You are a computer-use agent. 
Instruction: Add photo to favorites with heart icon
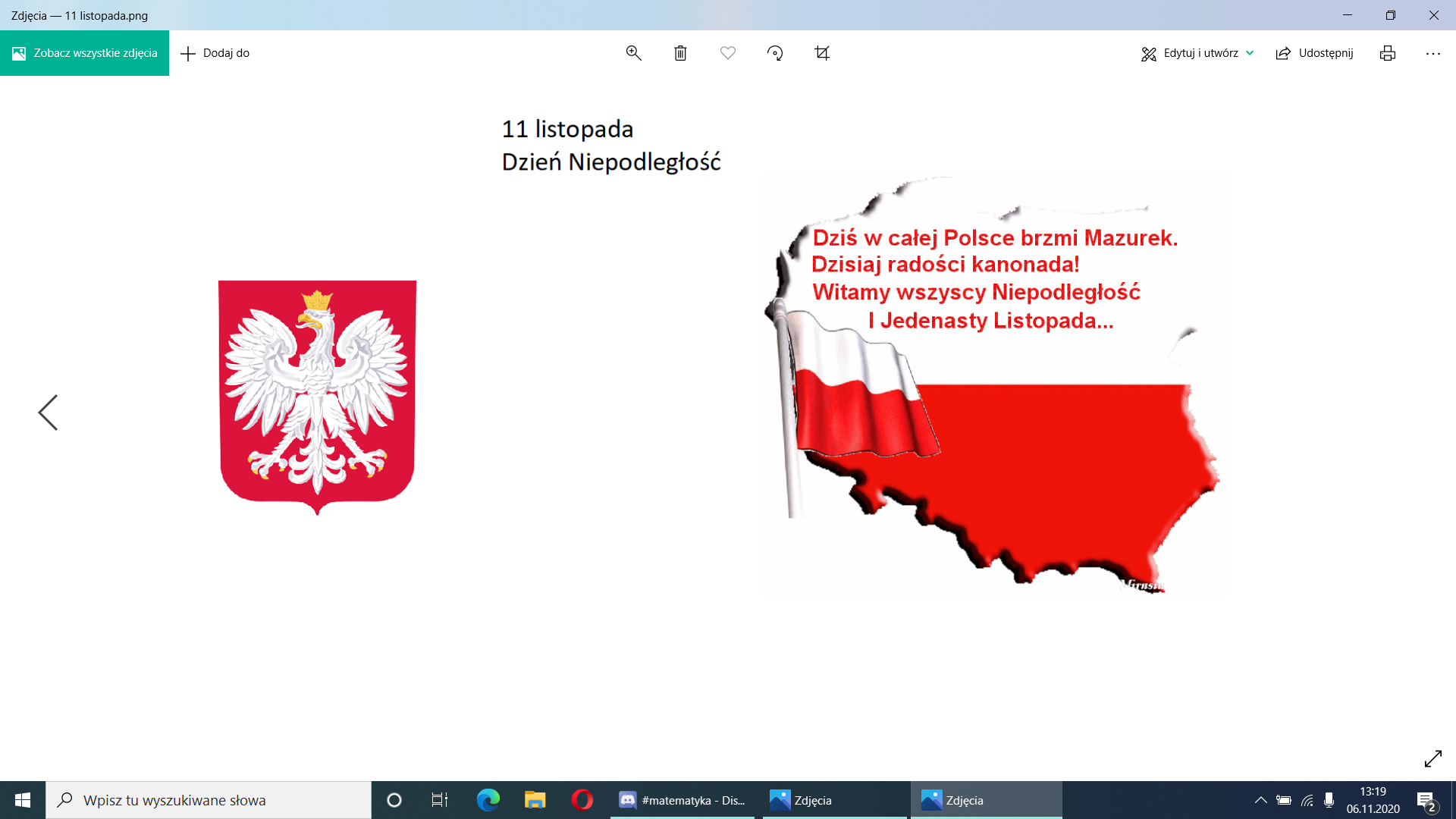727,53
